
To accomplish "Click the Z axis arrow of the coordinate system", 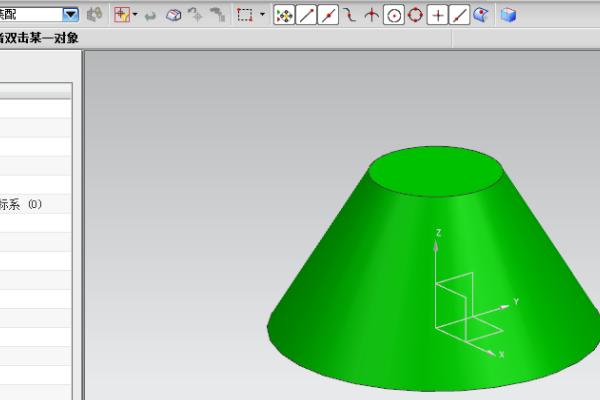I will pos(435,245).
